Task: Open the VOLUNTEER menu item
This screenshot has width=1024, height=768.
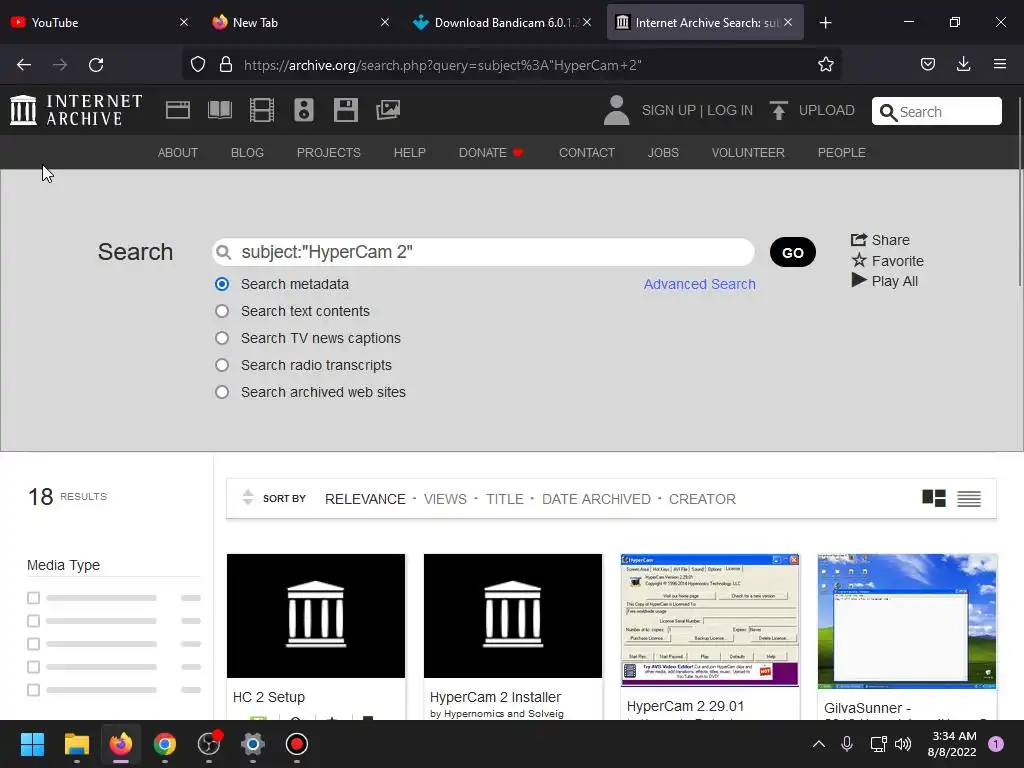Action: [748, 153]
